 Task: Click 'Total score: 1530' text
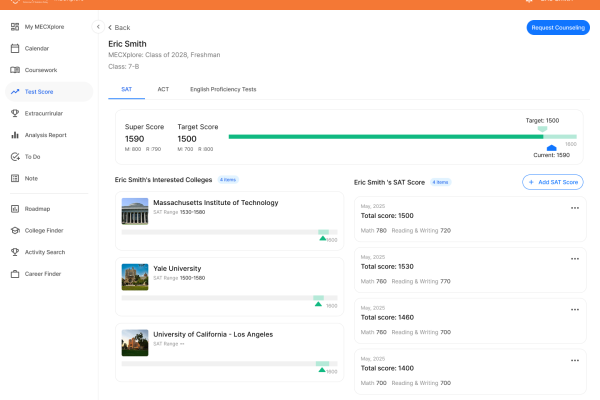pyautogui.click(x=387, y=267)
